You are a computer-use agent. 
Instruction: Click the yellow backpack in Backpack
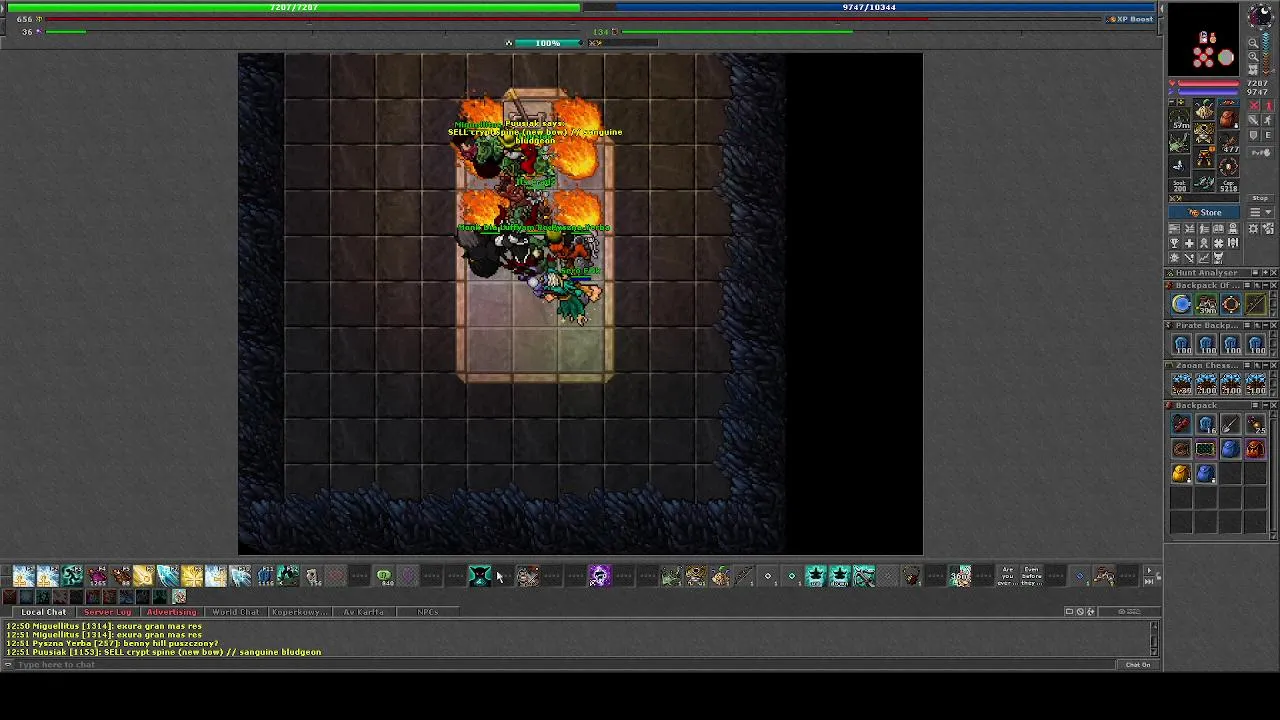point(1181,474)
